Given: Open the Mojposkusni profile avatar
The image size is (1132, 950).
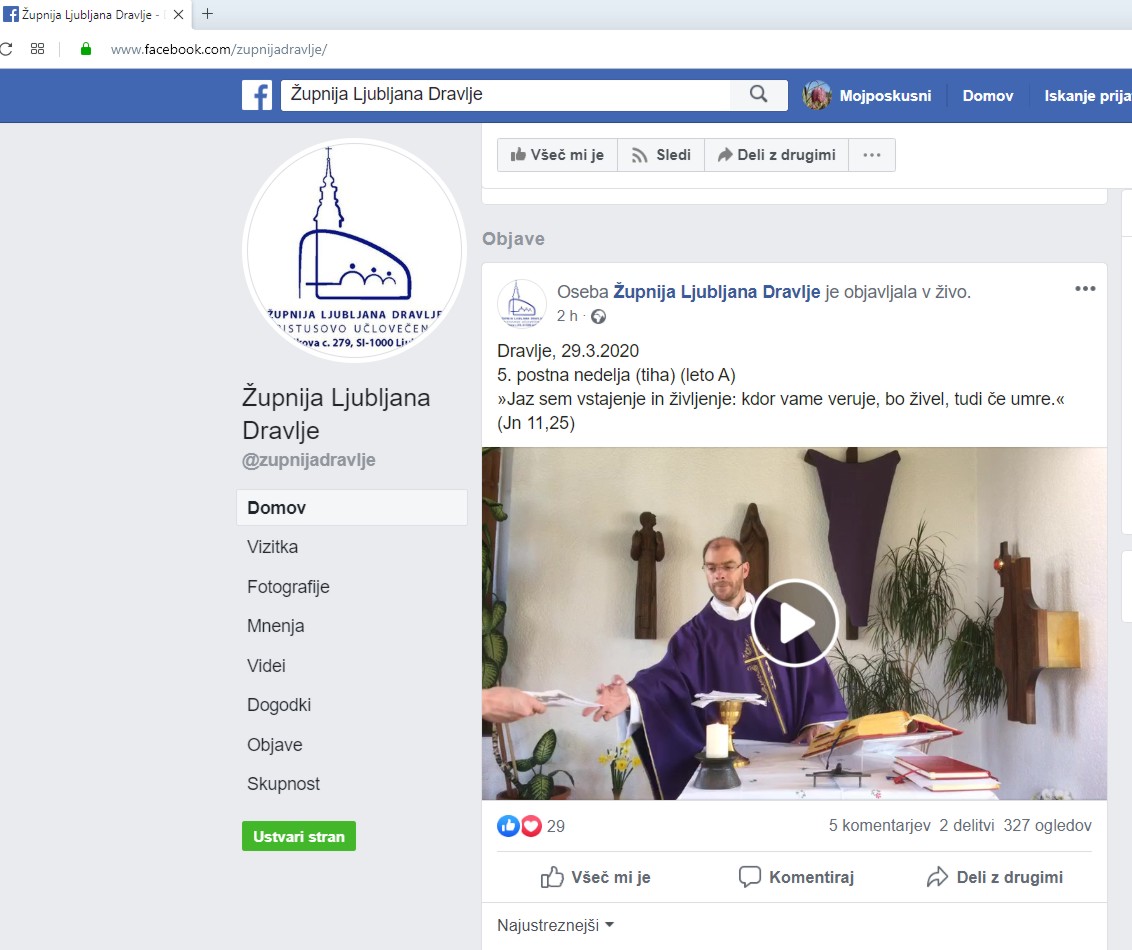Looking at the screenshot, I should tap(817, 96).
